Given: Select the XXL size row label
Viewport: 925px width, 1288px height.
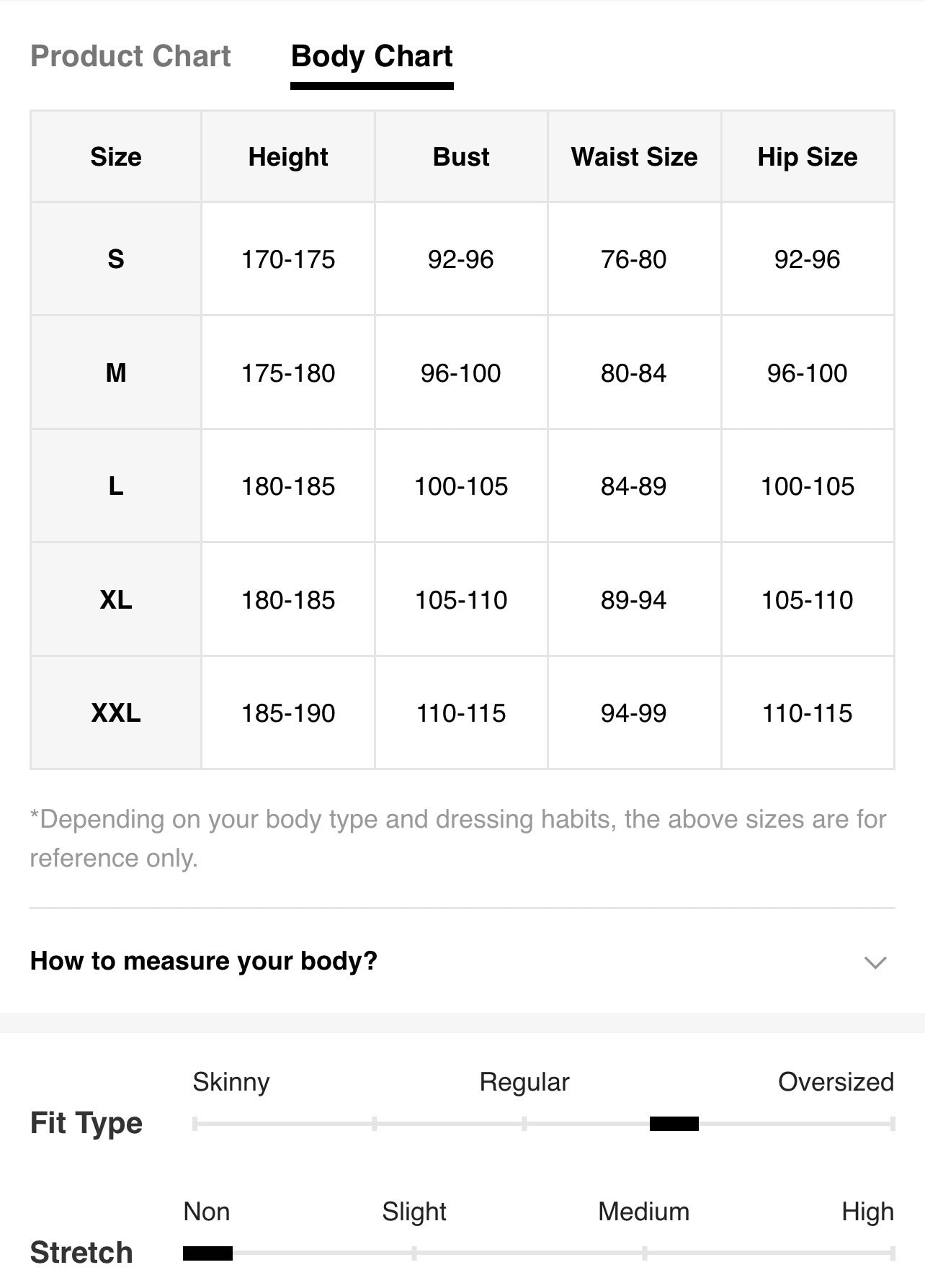Looking at the screenshot, I should pyautogui.click(x=116, y=713).
